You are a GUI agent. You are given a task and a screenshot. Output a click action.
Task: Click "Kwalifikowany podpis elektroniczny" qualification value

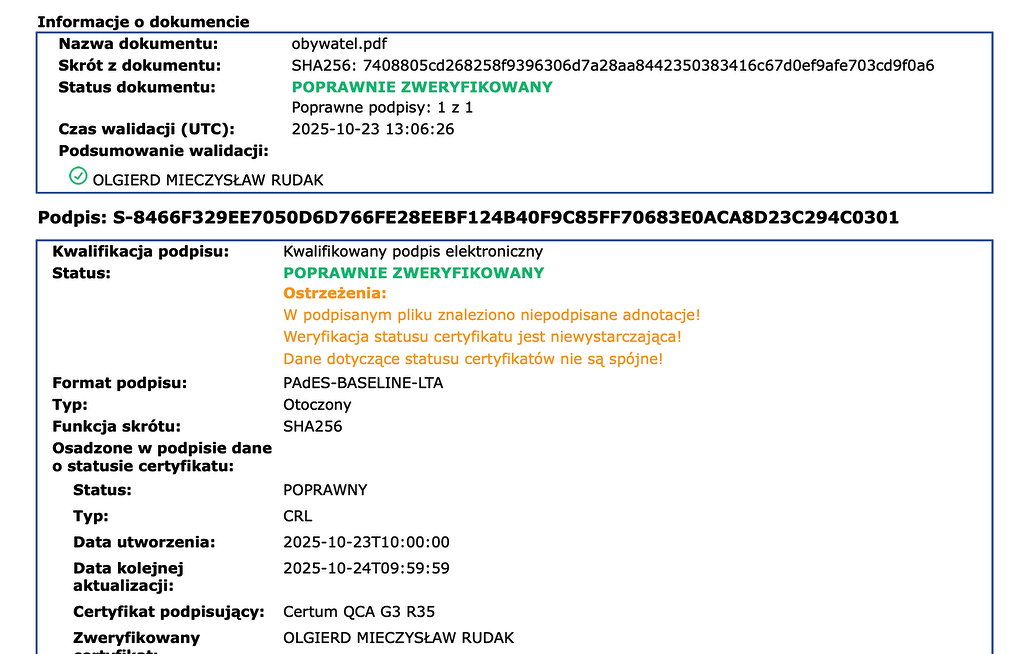[415, 251]
